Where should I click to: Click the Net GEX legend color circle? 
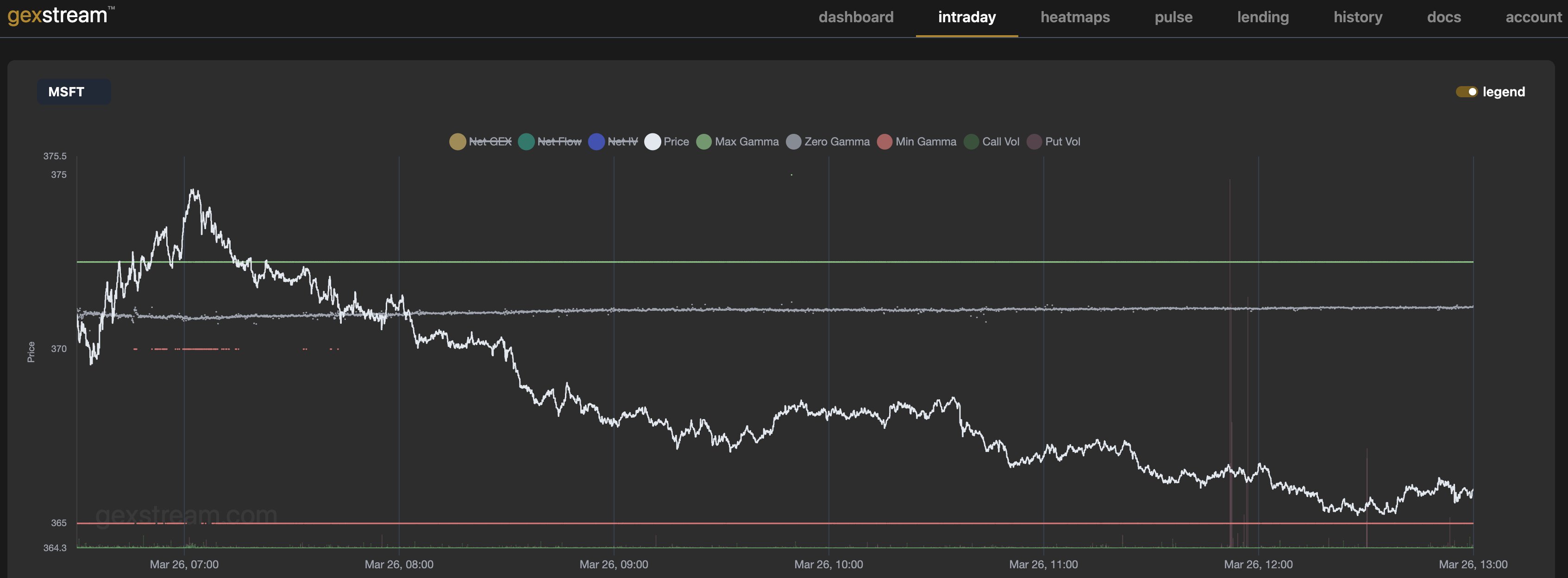(458, 142)
